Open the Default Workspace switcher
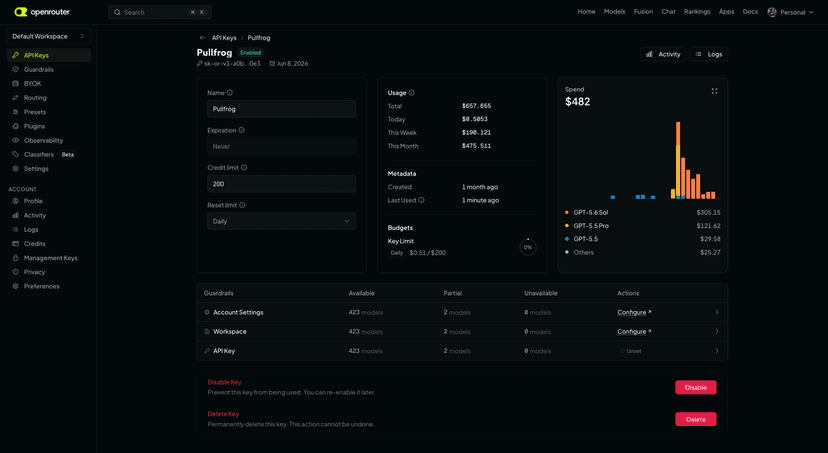The height and width of the screenshot is (453, 828). coord(49,36)
